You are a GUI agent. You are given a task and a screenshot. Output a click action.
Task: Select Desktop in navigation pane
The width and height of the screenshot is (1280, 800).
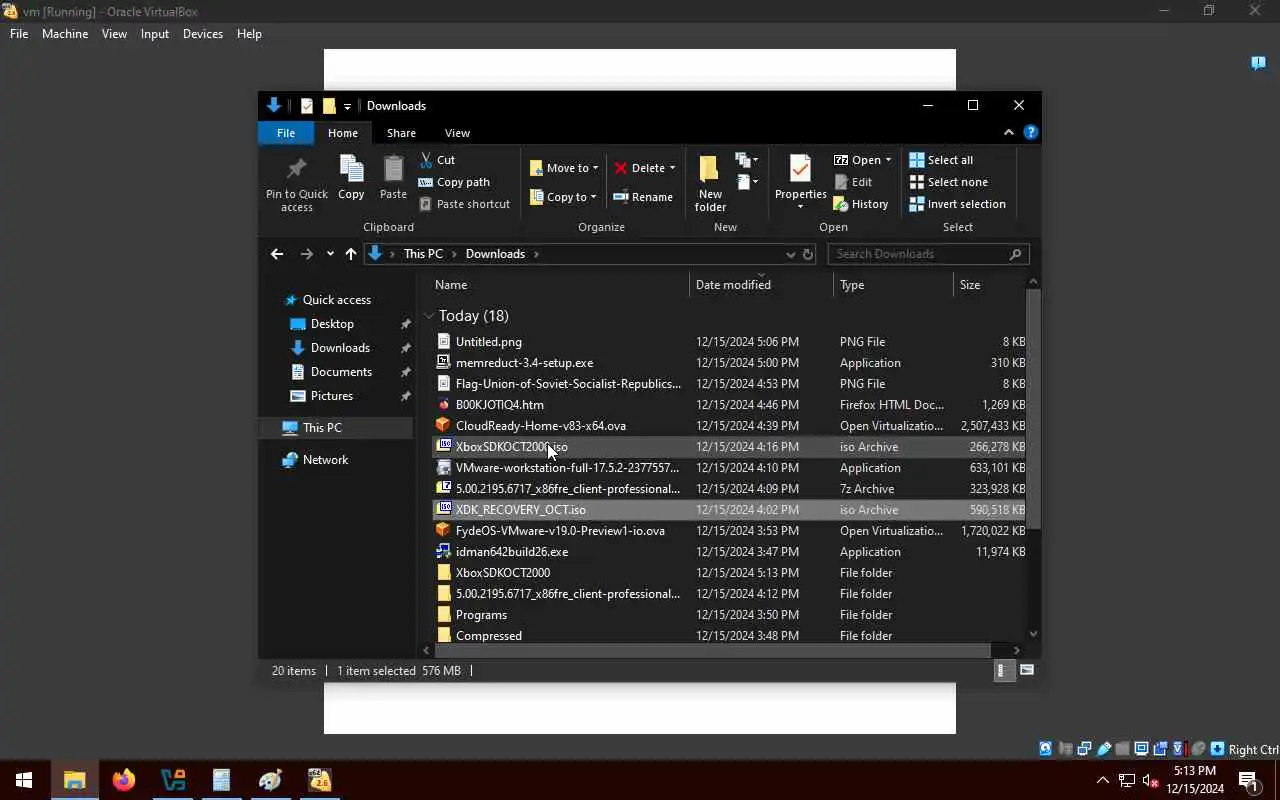coord(332,324)
